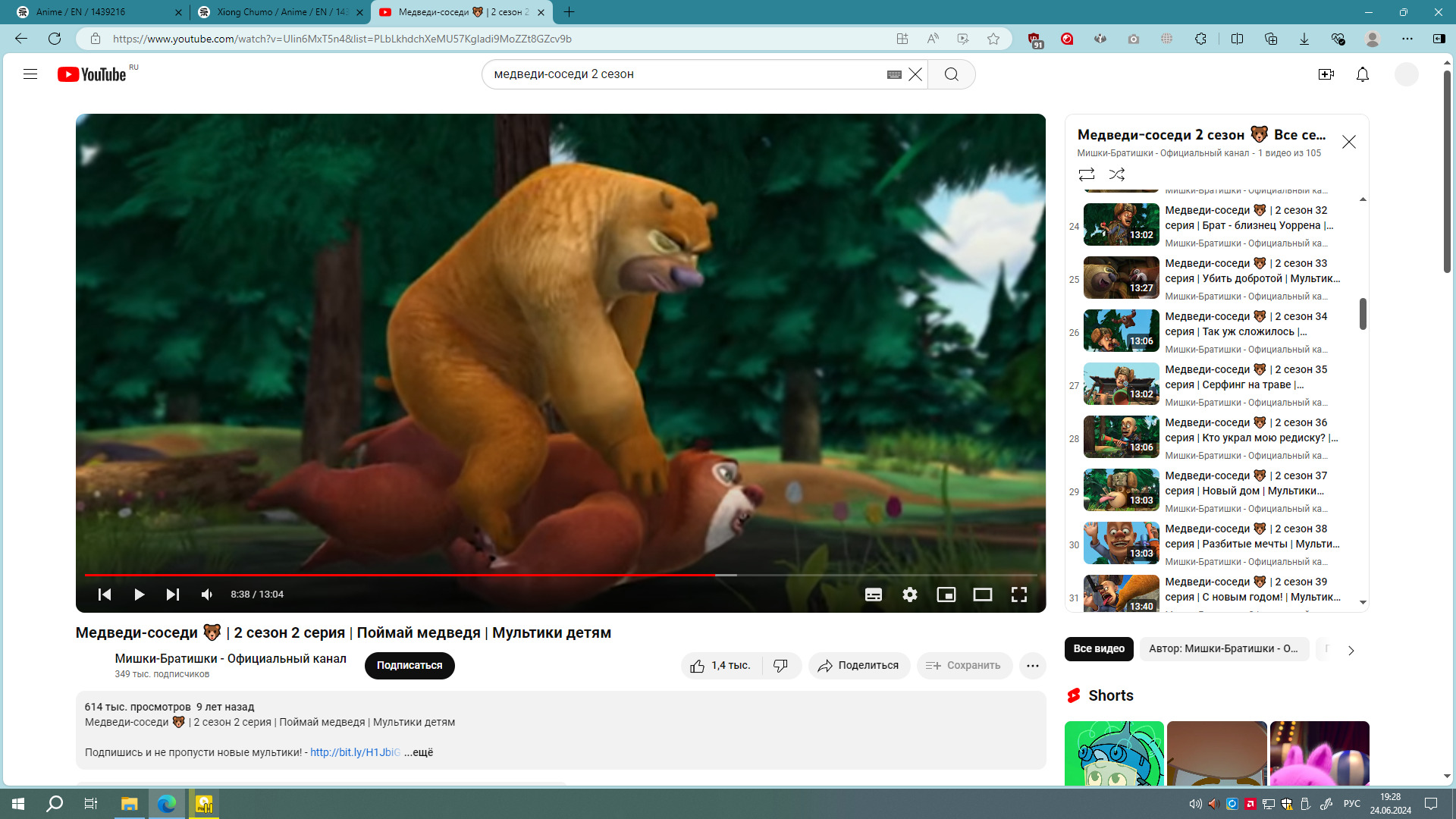The height and width of the screenshot is (819, 1456).
Task: Skip to next video in playlist
Action: (173, 595)
